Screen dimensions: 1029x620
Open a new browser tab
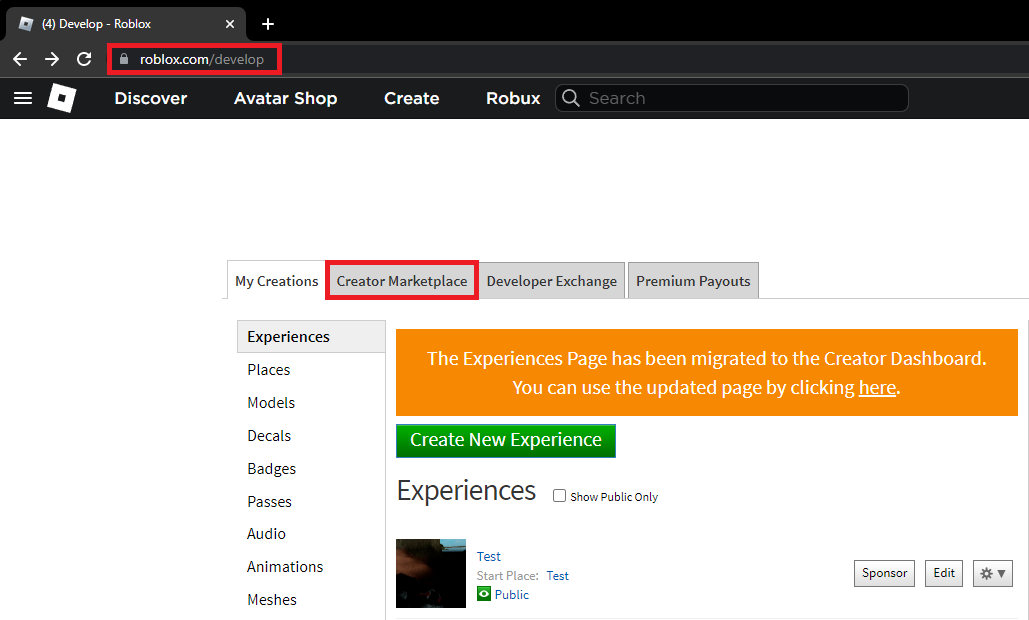pos(268,24)
